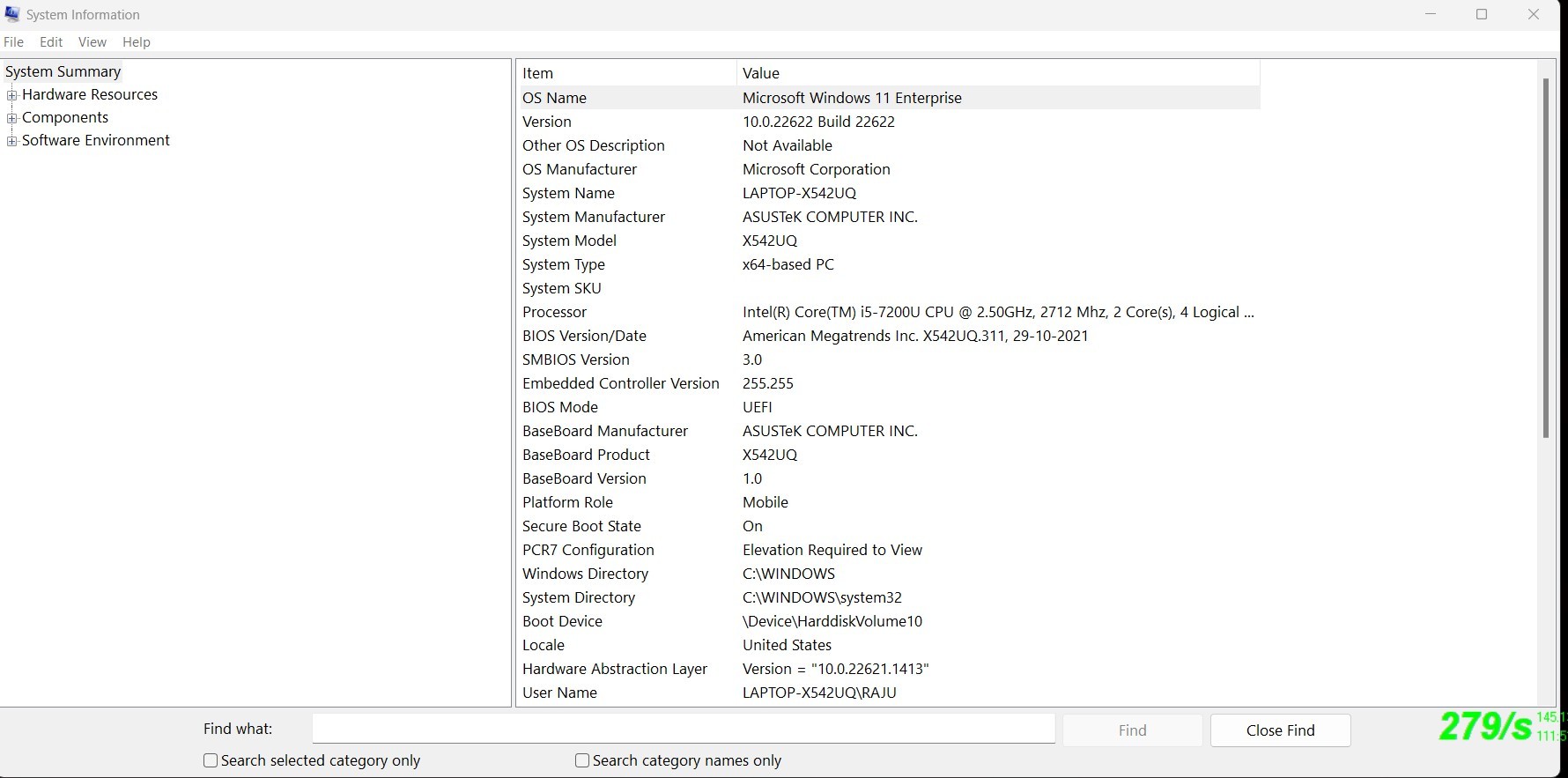
Task: Open the Edit menu
Action: [51, 42]
